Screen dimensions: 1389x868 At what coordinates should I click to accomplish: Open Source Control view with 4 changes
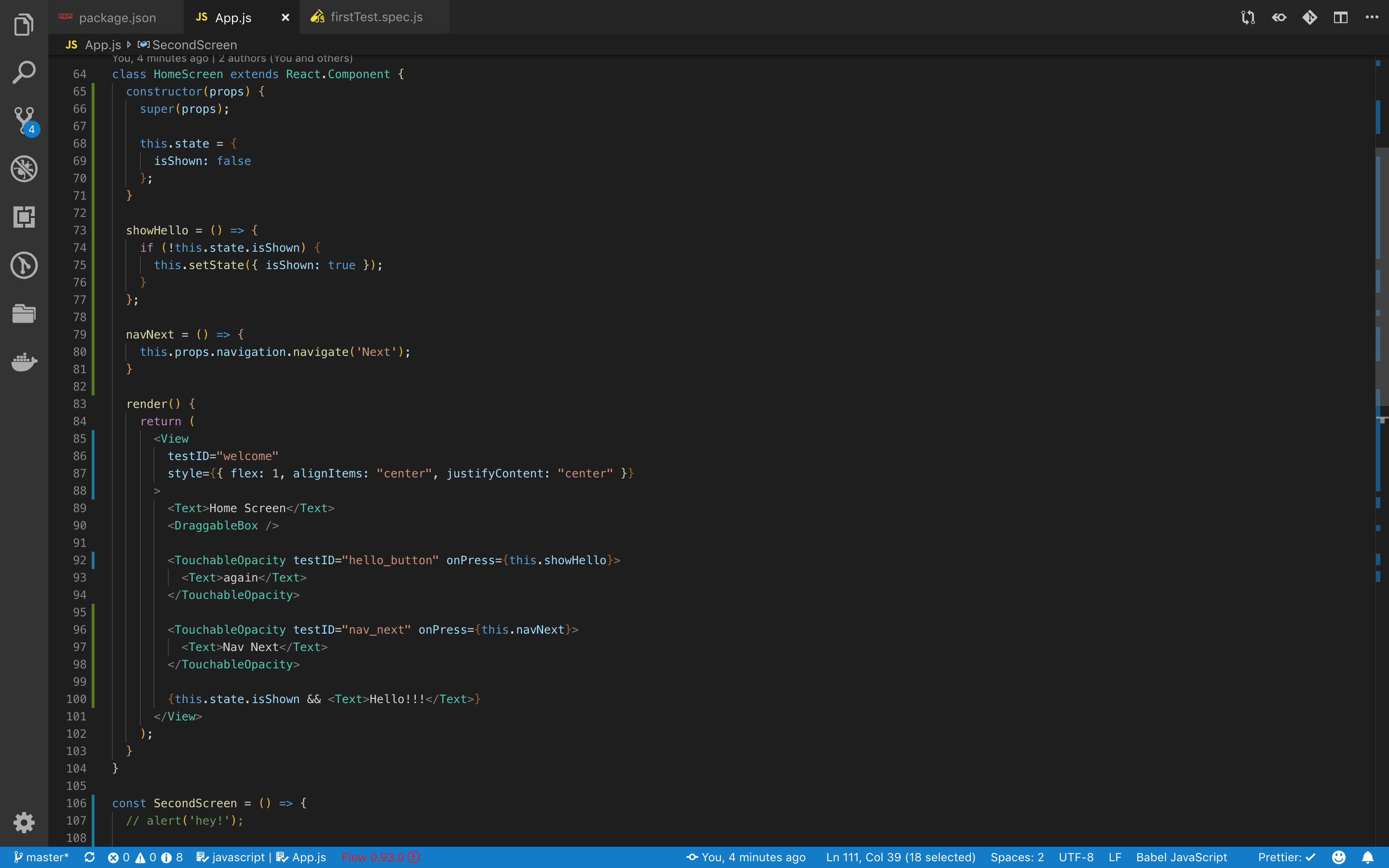click(25, 121)
